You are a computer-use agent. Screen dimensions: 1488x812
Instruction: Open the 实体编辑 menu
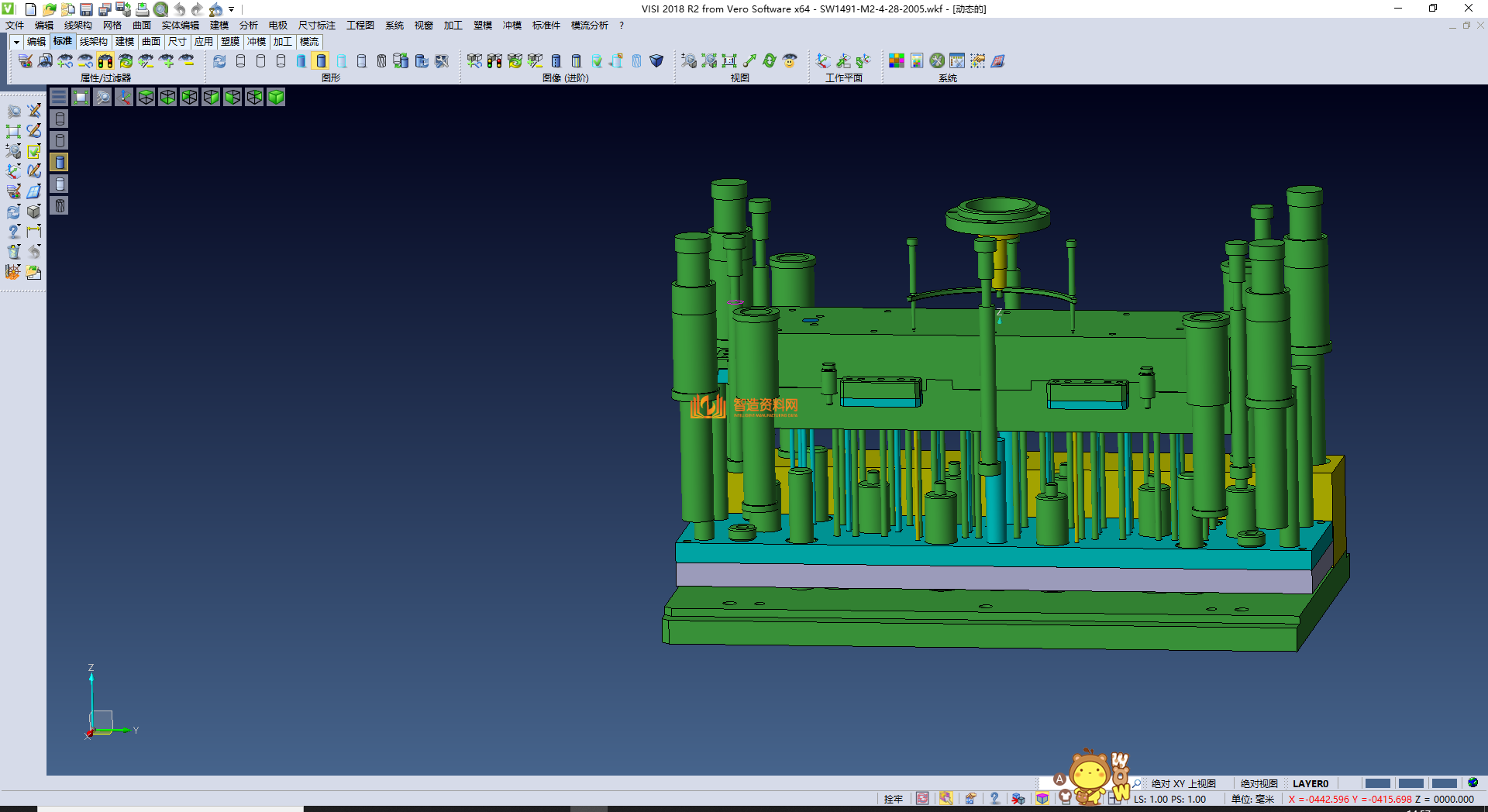tap(180, 26)
